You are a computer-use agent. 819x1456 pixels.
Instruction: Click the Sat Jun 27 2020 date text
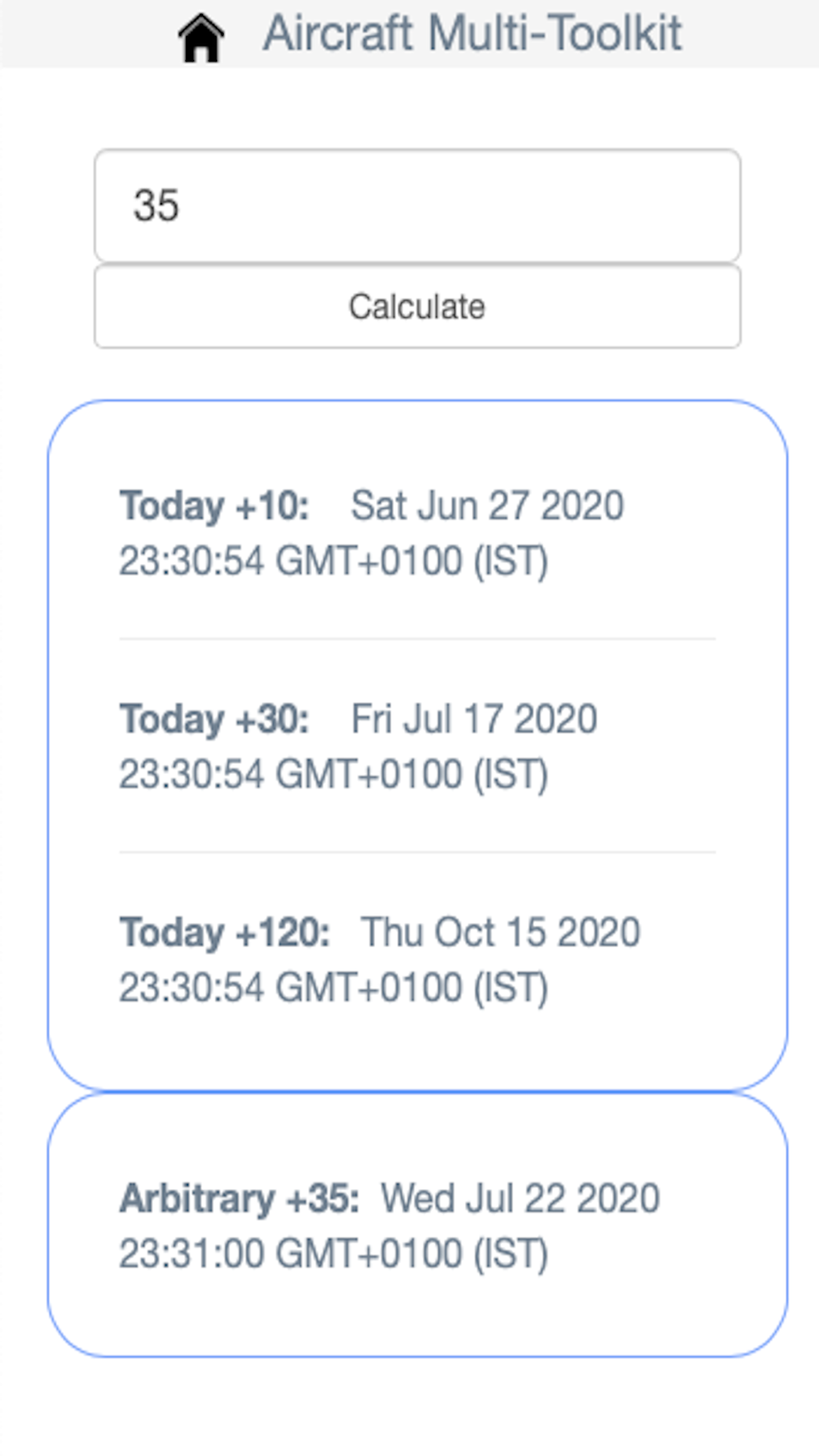(487, 506)
